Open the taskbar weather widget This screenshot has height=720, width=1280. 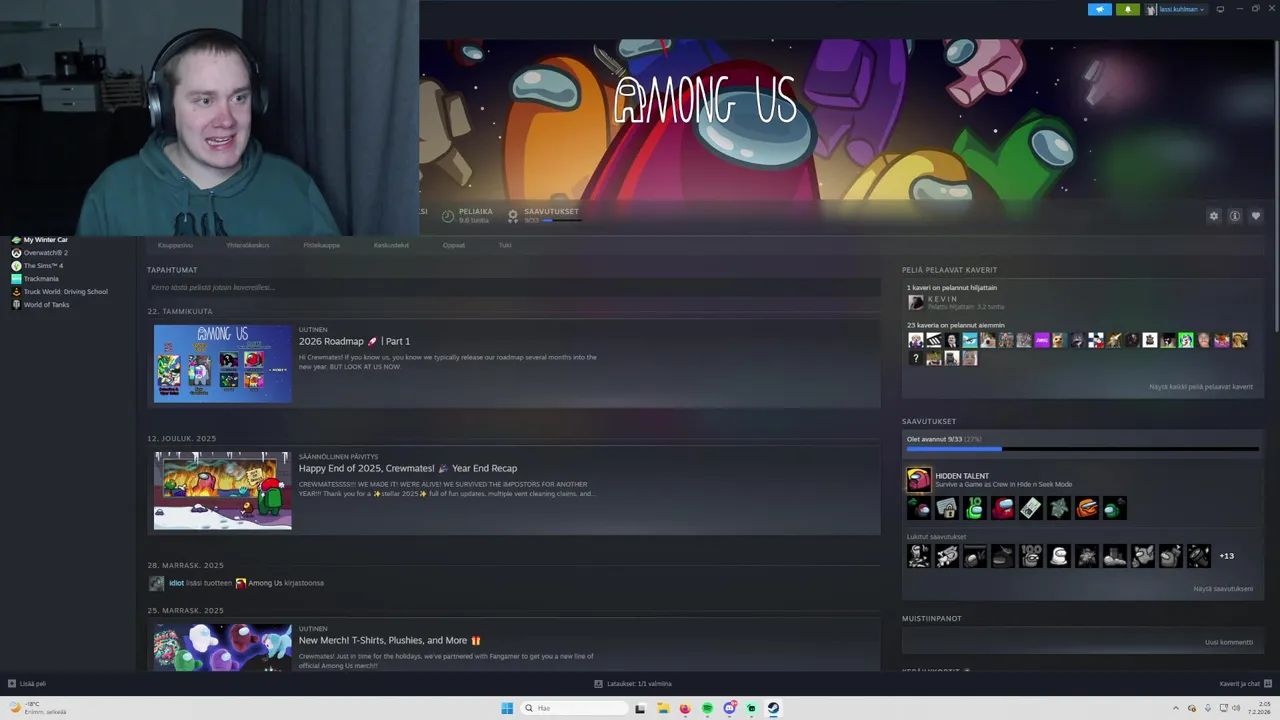click(38, 708)
